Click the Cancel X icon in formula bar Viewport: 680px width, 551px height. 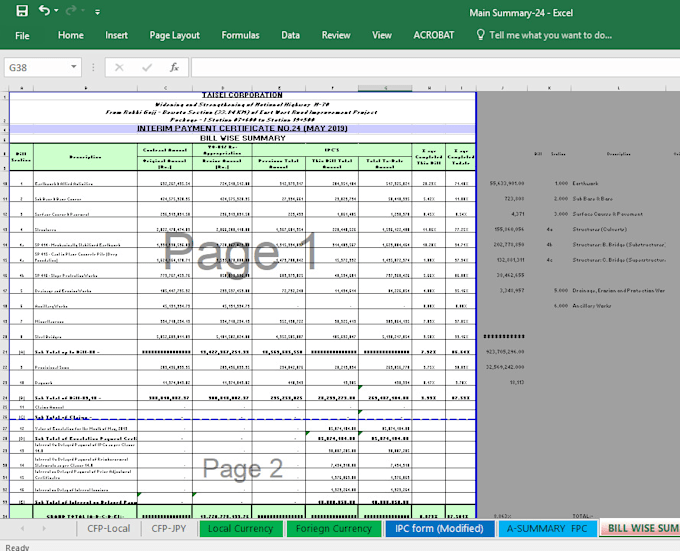[x=119, y=67]
